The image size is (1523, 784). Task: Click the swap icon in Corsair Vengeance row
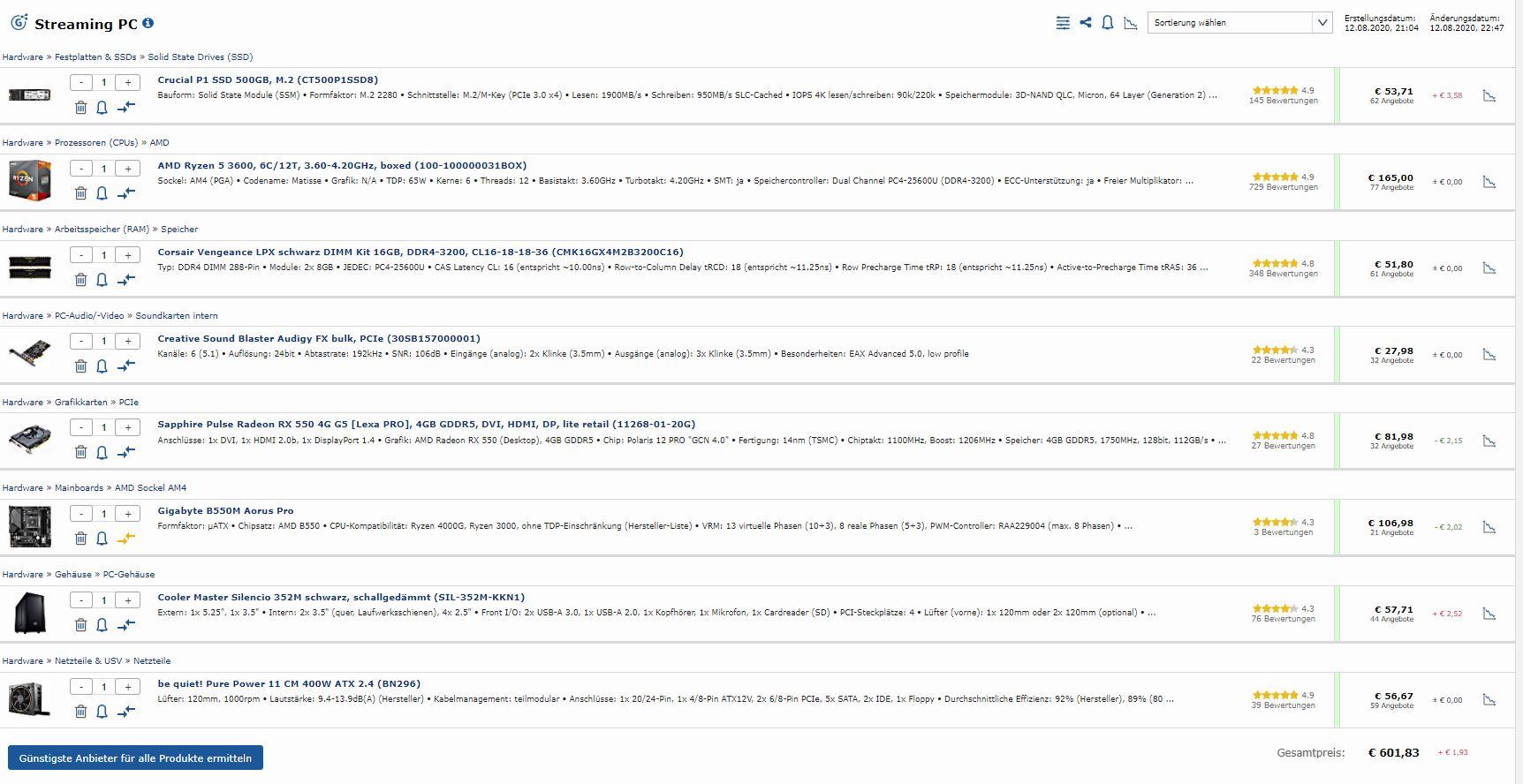[126, 279]
